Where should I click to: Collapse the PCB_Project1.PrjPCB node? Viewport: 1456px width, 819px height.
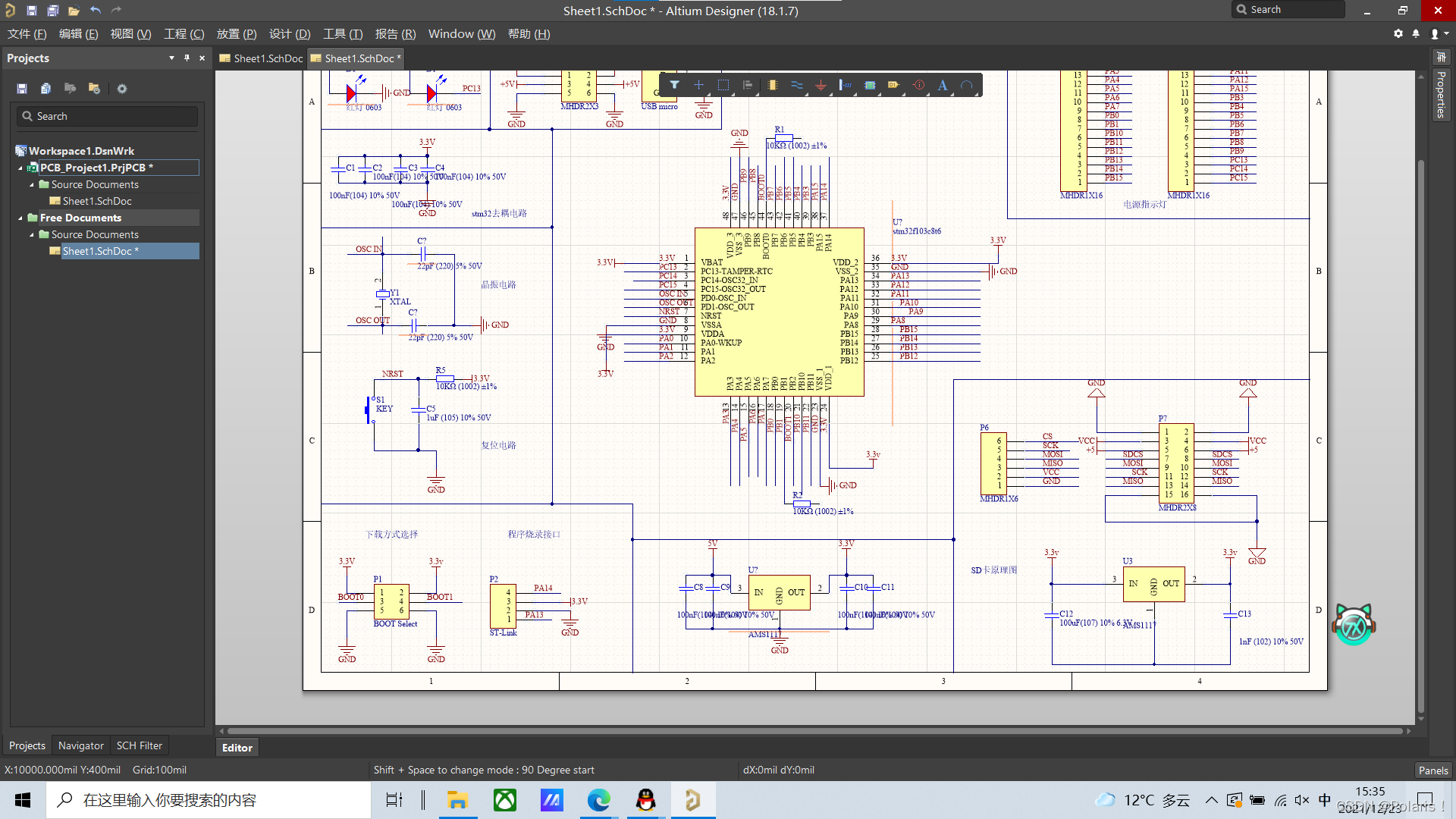[x=20, y=168]
